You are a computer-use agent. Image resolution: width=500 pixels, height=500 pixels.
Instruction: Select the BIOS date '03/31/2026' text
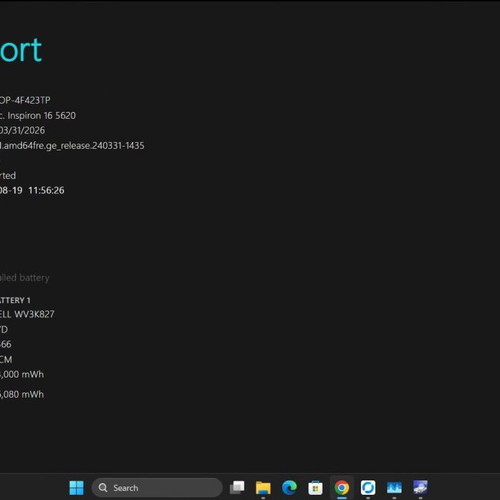(22, 130)
